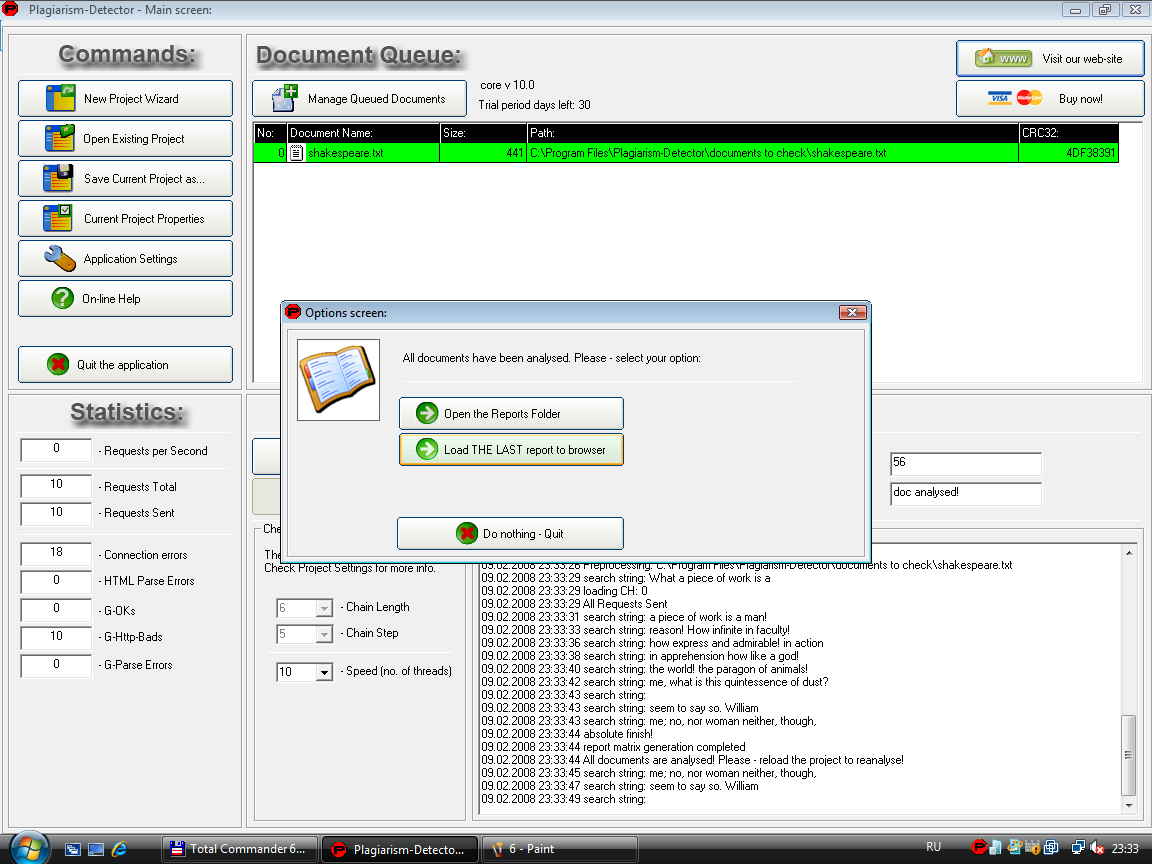Click the Document Name column header
1152x864 pixels.
pos(364,133)
